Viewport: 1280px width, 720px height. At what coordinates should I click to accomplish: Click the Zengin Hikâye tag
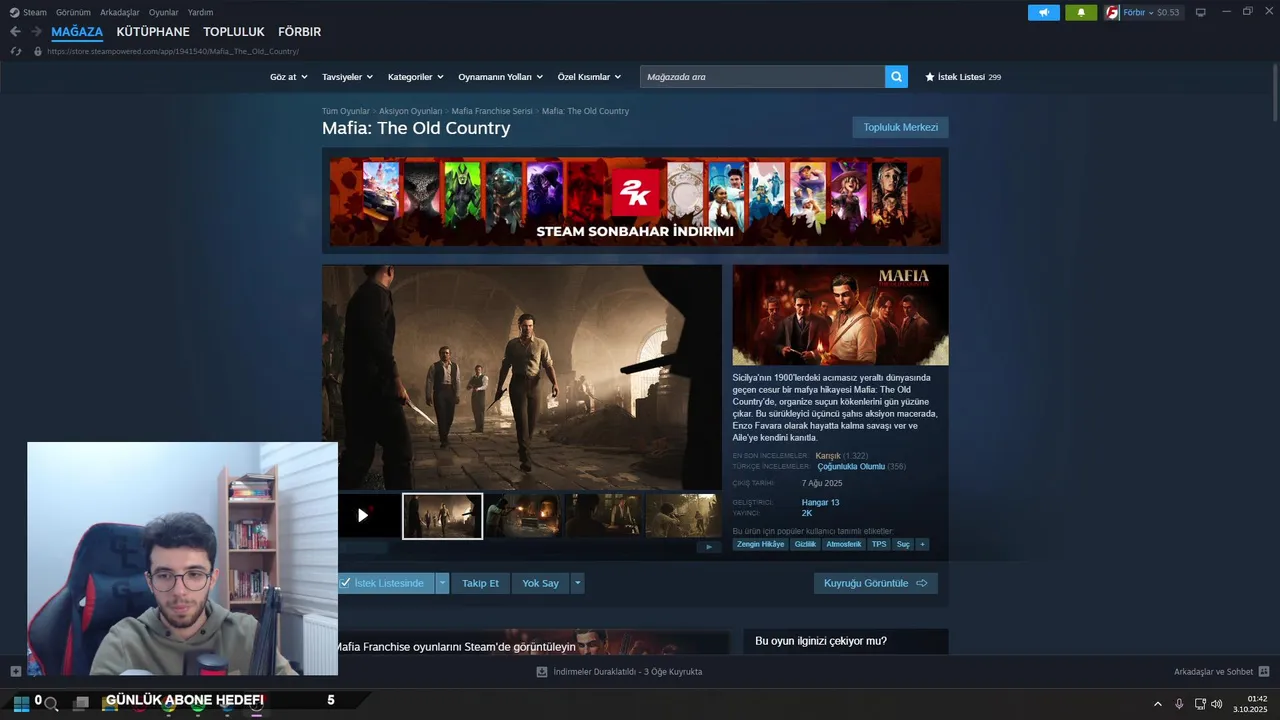tap(761, 544)
